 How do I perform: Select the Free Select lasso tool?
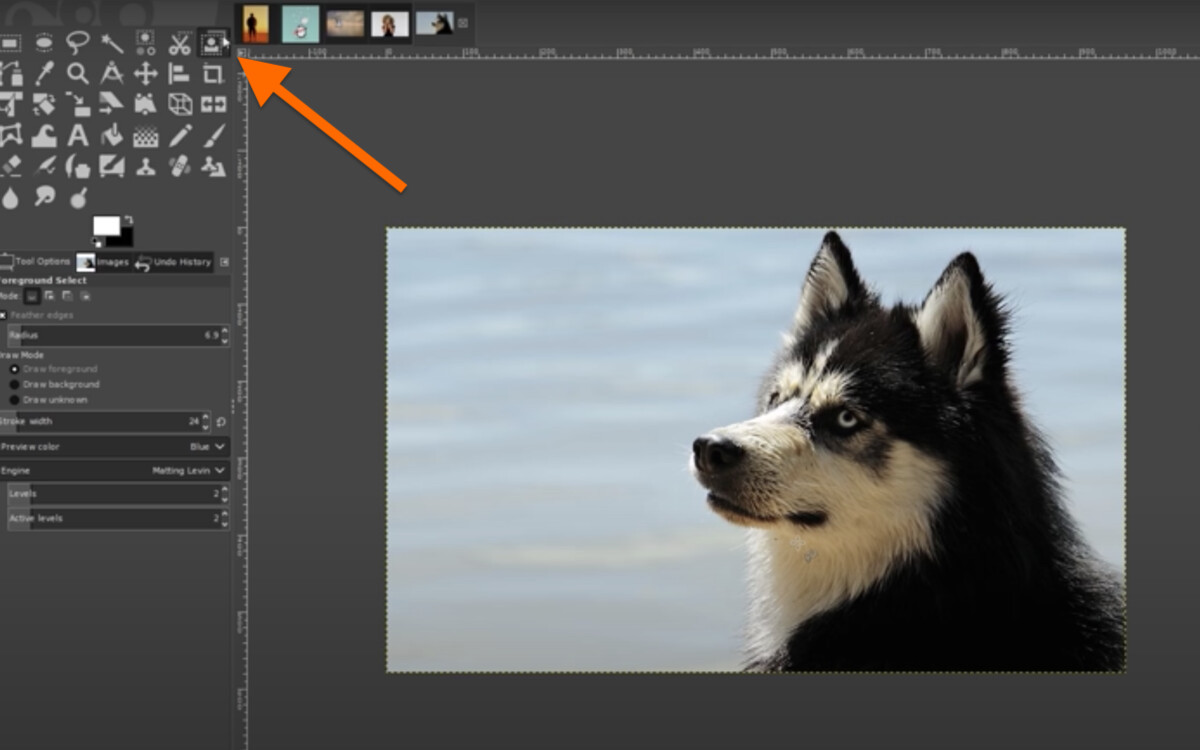(x=77, y=43)
